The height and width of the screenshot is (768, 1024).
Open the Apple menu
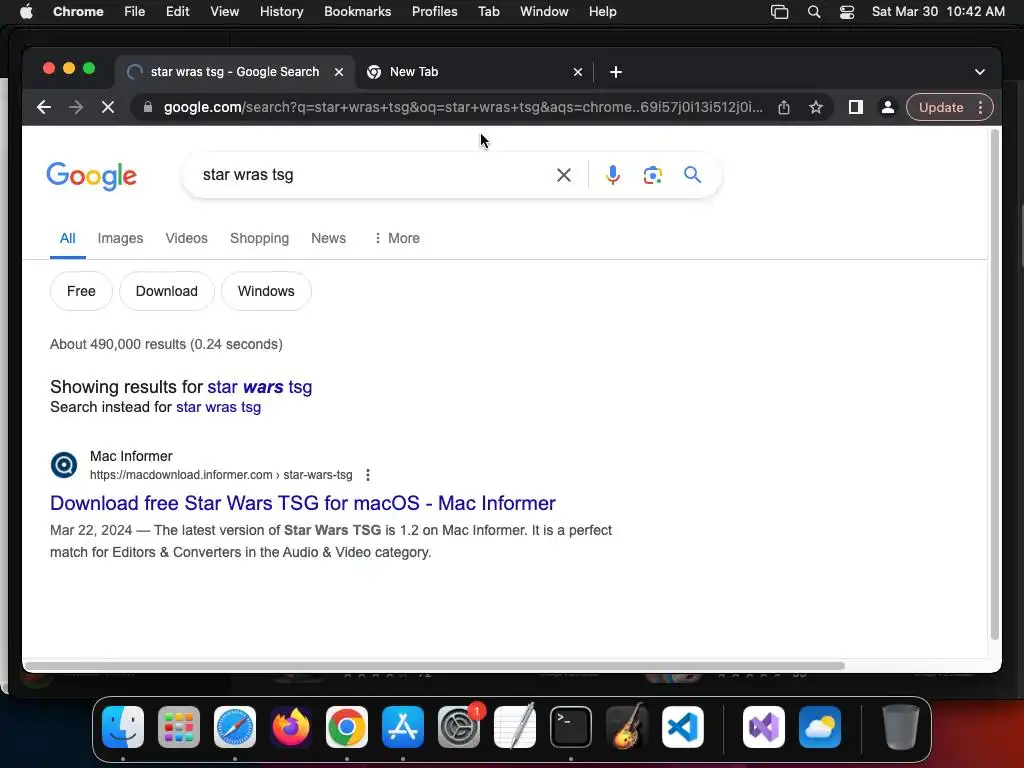click(26, 12)
